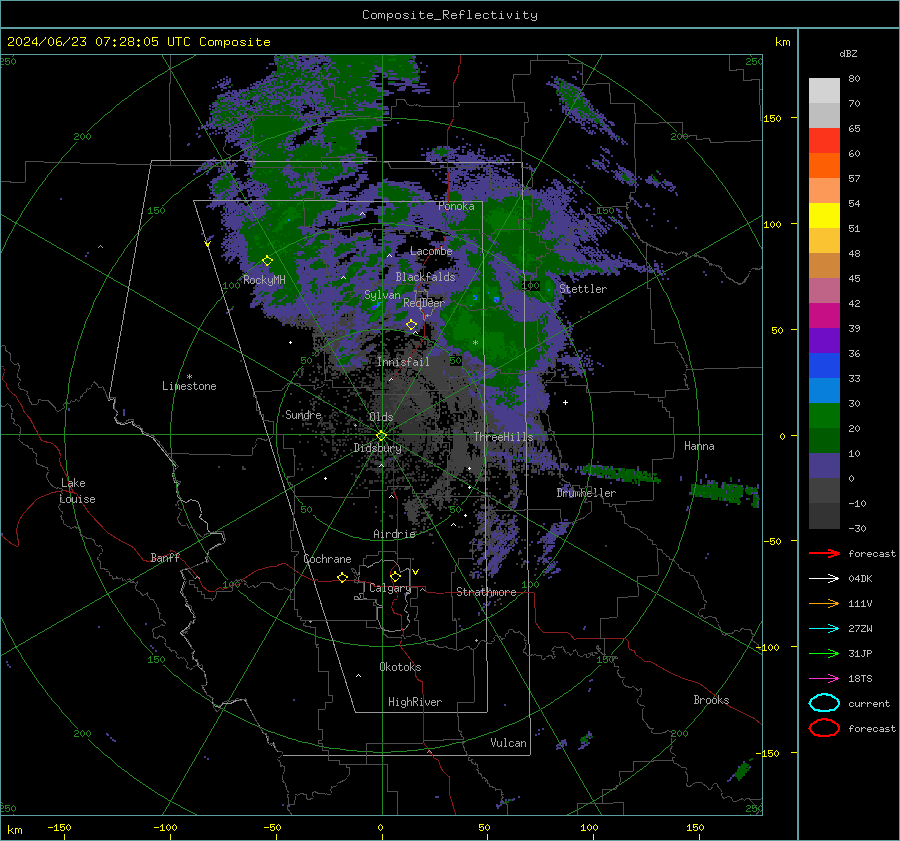Click the Olds city label
Image resolution: width=900 pixels, height=841 pixels.
point(381,417)
